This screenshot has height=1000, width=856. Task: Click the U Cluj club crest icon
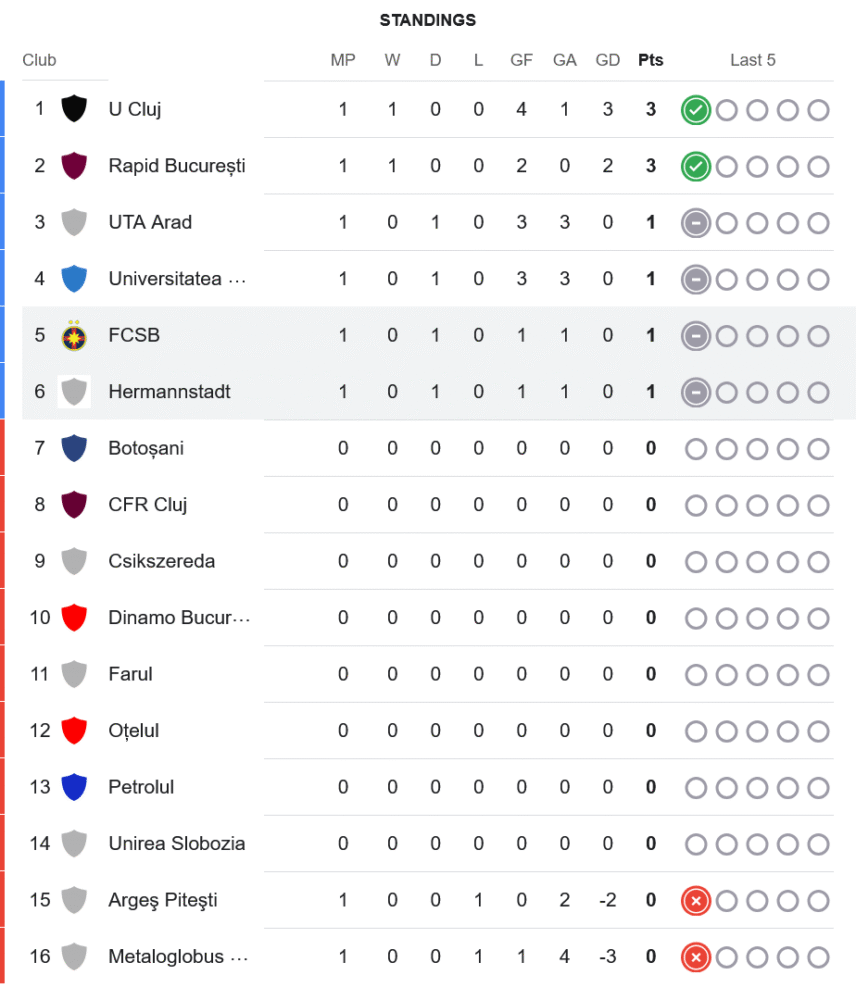pos(74,109)
